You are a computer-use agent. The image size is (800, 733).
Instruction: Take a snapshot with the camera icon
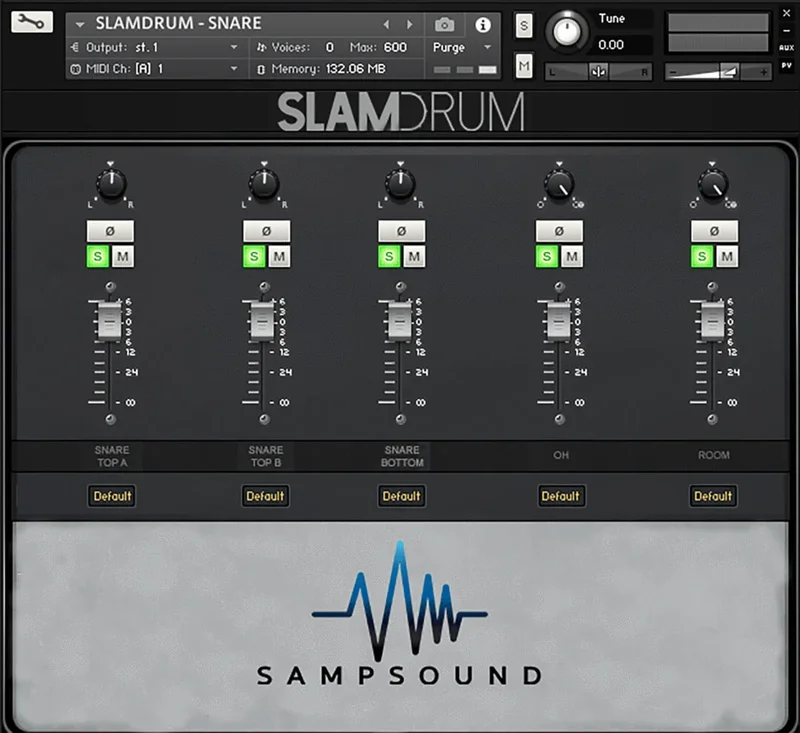444,24
